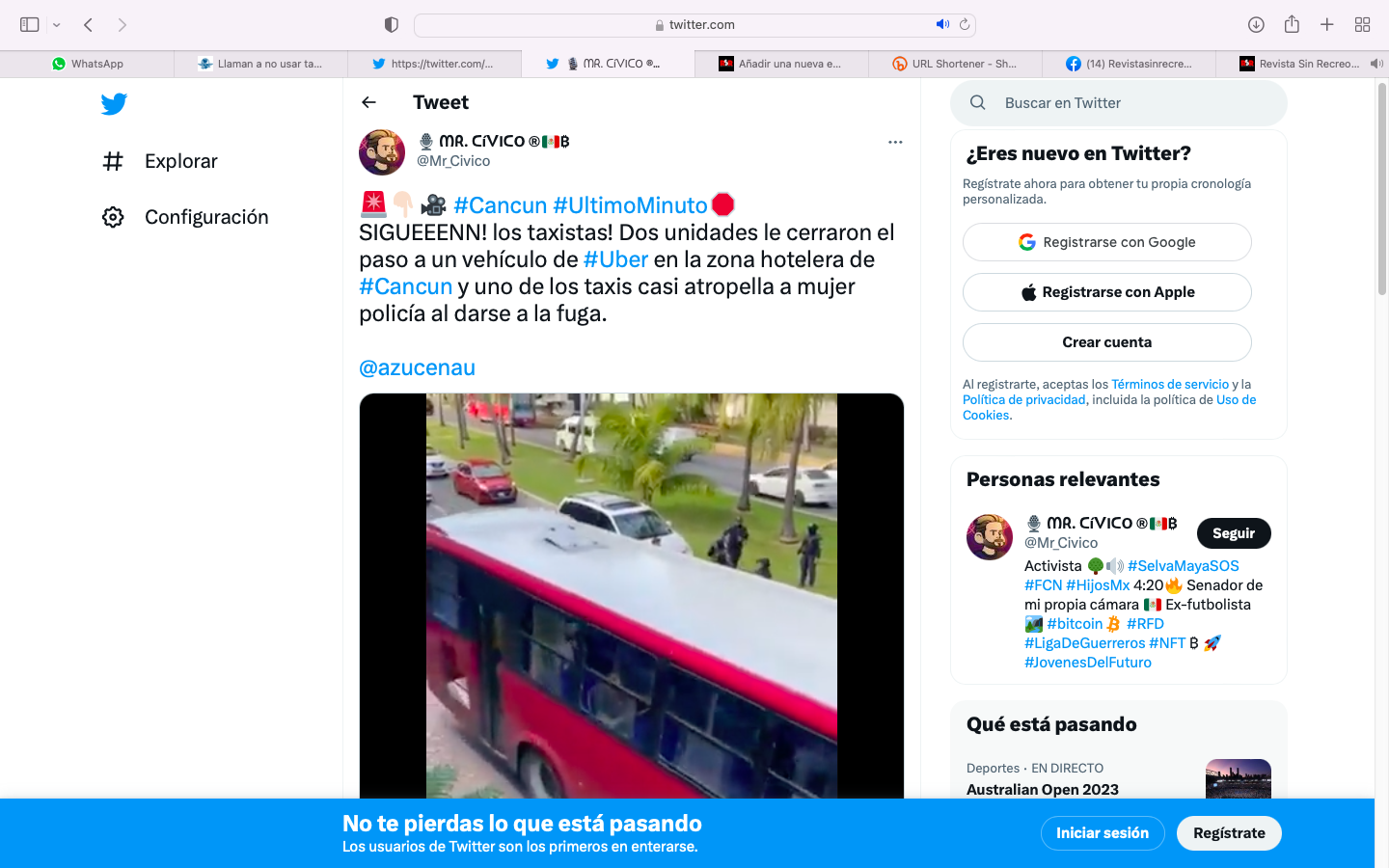Screen dimensions: 1389x868
Task: Open Política de privacidad link
Action: point(1023,399)
